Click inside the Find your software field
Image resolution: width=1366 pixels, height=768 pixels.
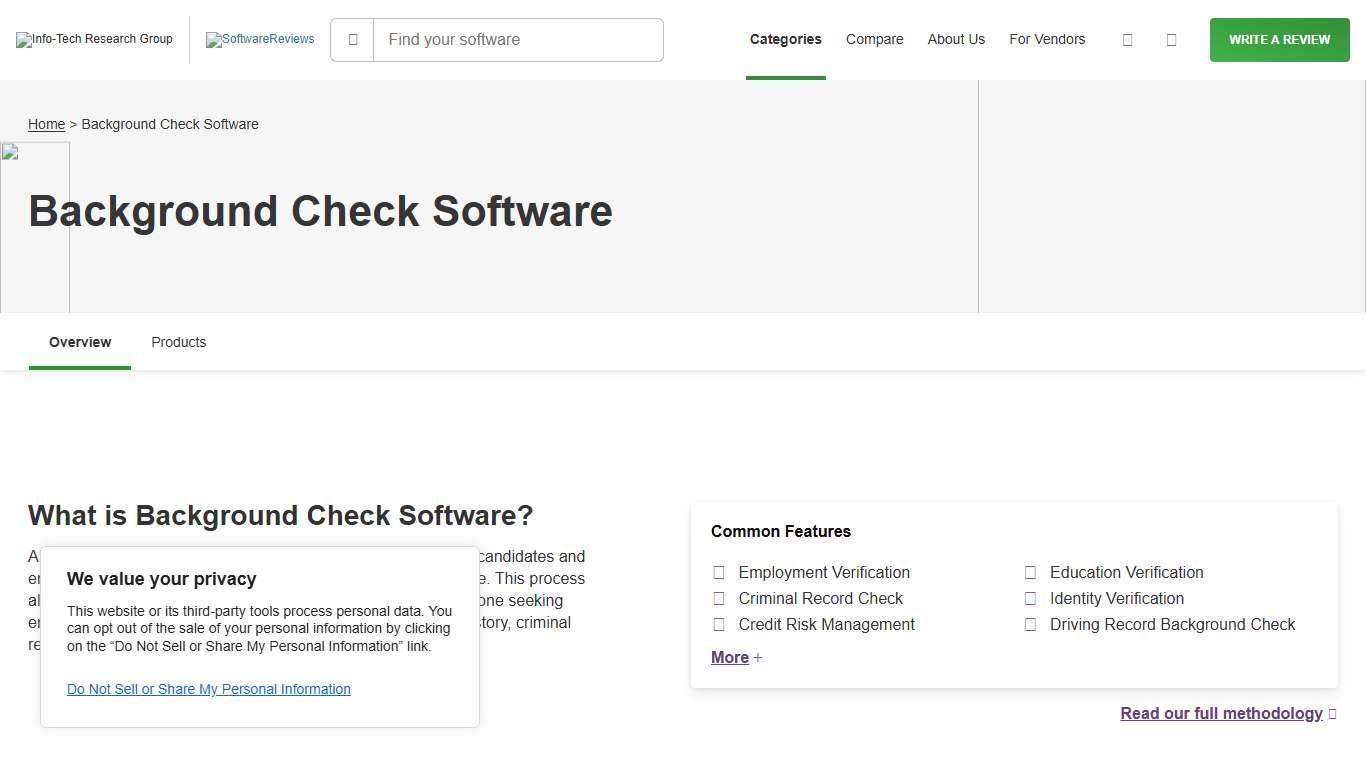[x=518, y=39]
